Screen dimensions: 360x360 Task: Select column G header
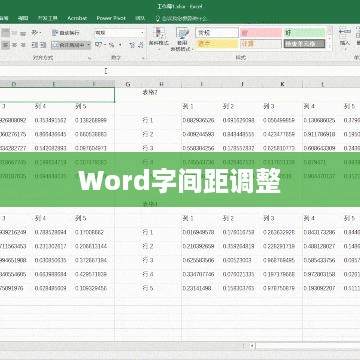[128, 84]
